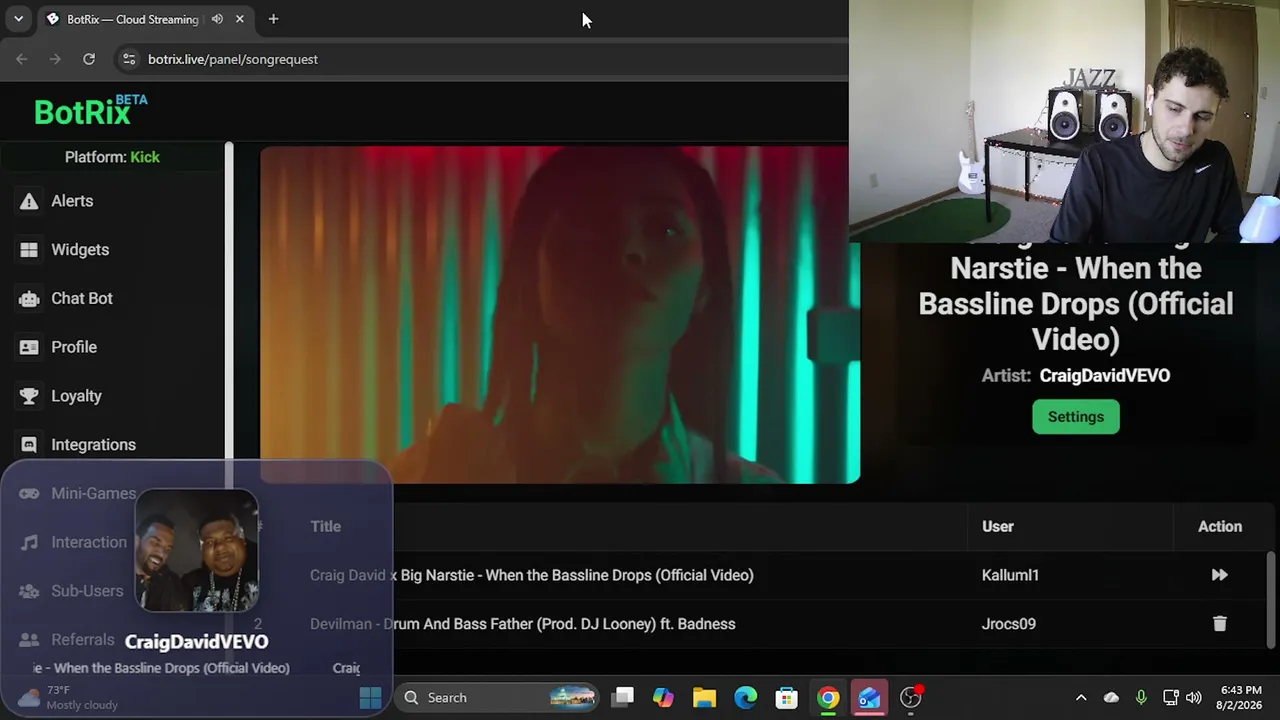Open Task View on the taskbar
This screenshot has width=1280, height=720.
click(623, 697)
